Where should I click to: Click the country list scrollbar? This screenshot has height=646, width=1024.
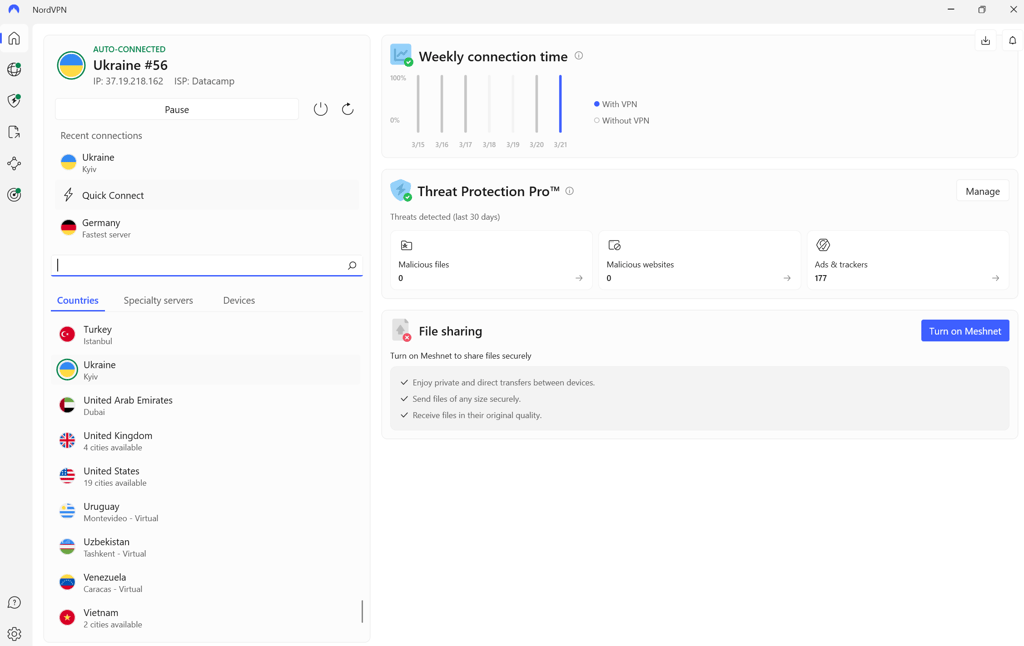(362, 611)
